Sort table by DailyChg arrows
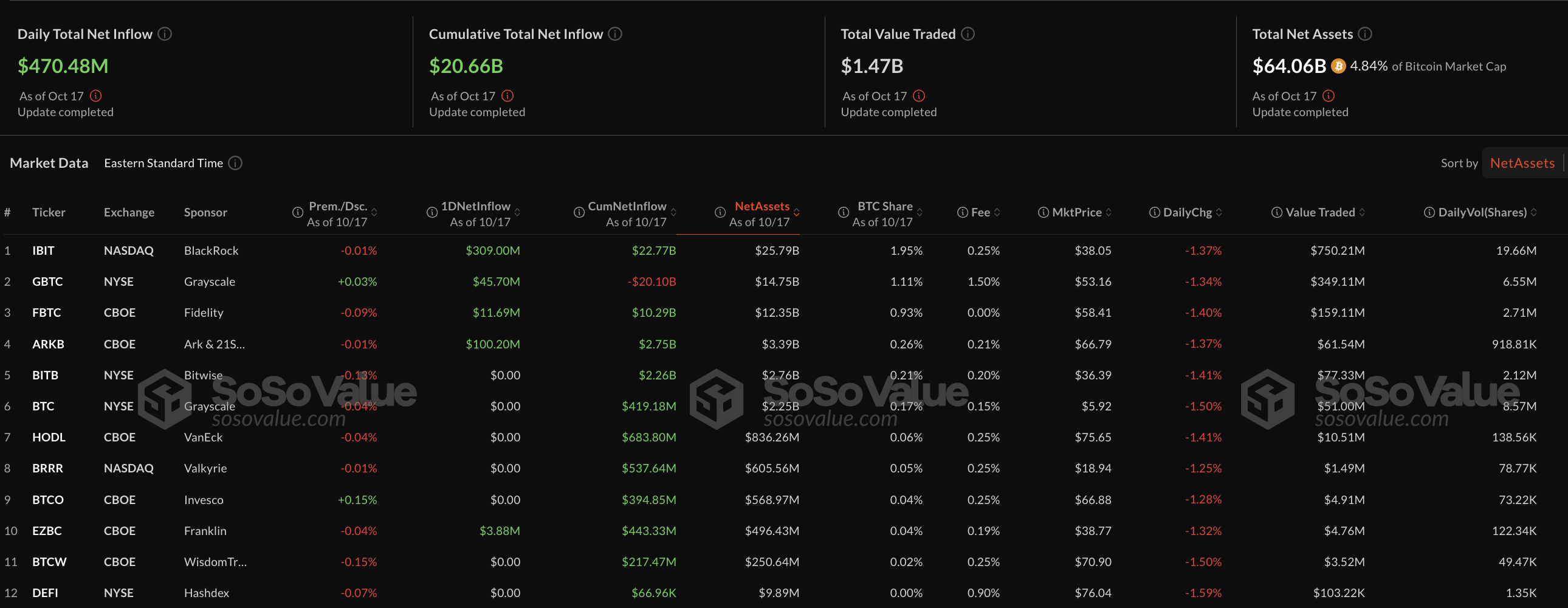This screenshot has width=1568, height=608. point(1219,212)
